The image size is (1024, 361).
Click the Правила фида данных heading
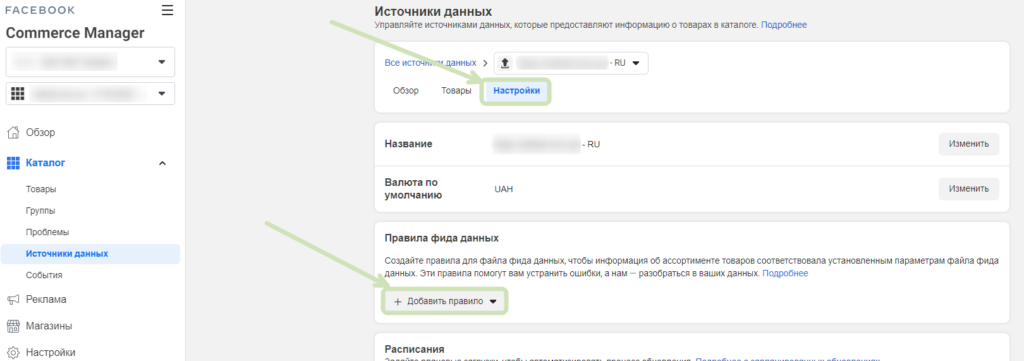(x=442, y=238)
